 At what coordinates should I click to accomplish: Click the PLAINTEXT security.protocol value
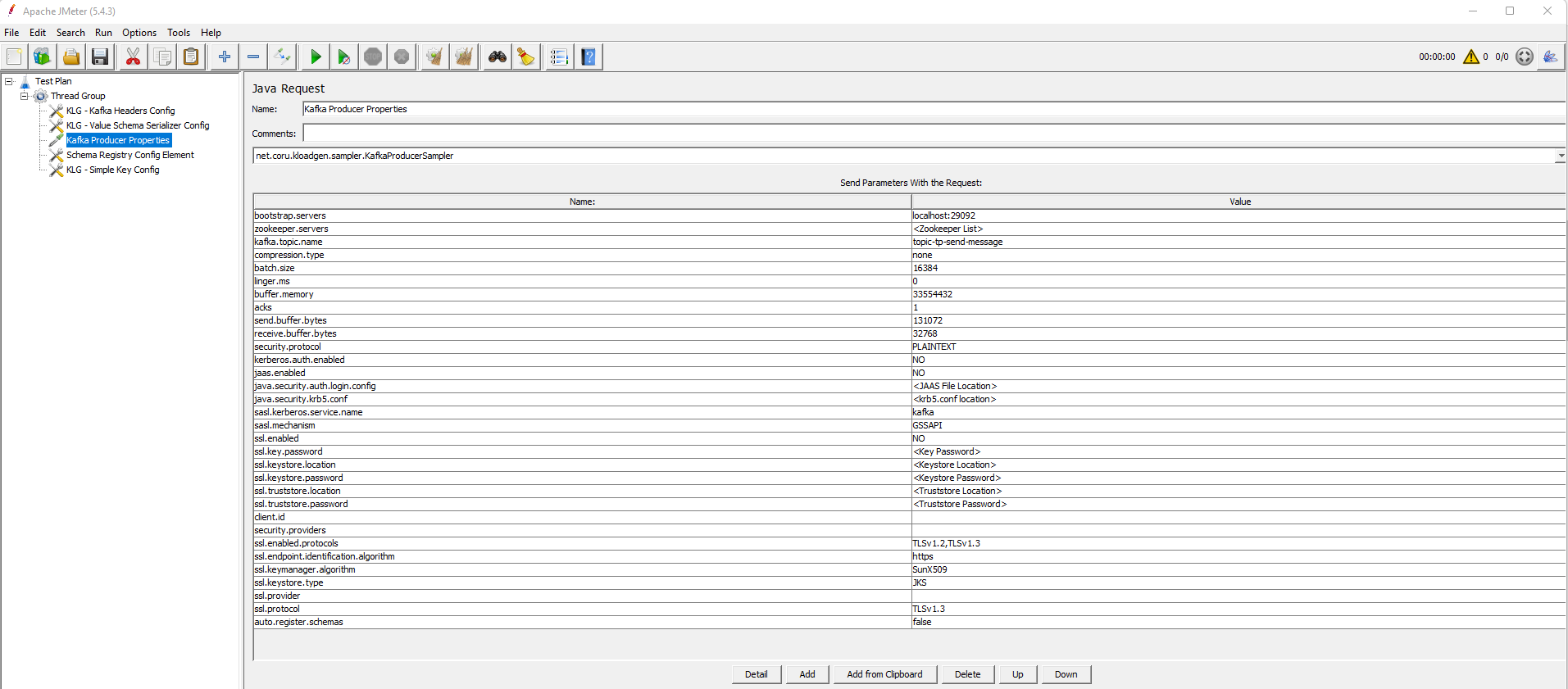1238,347
